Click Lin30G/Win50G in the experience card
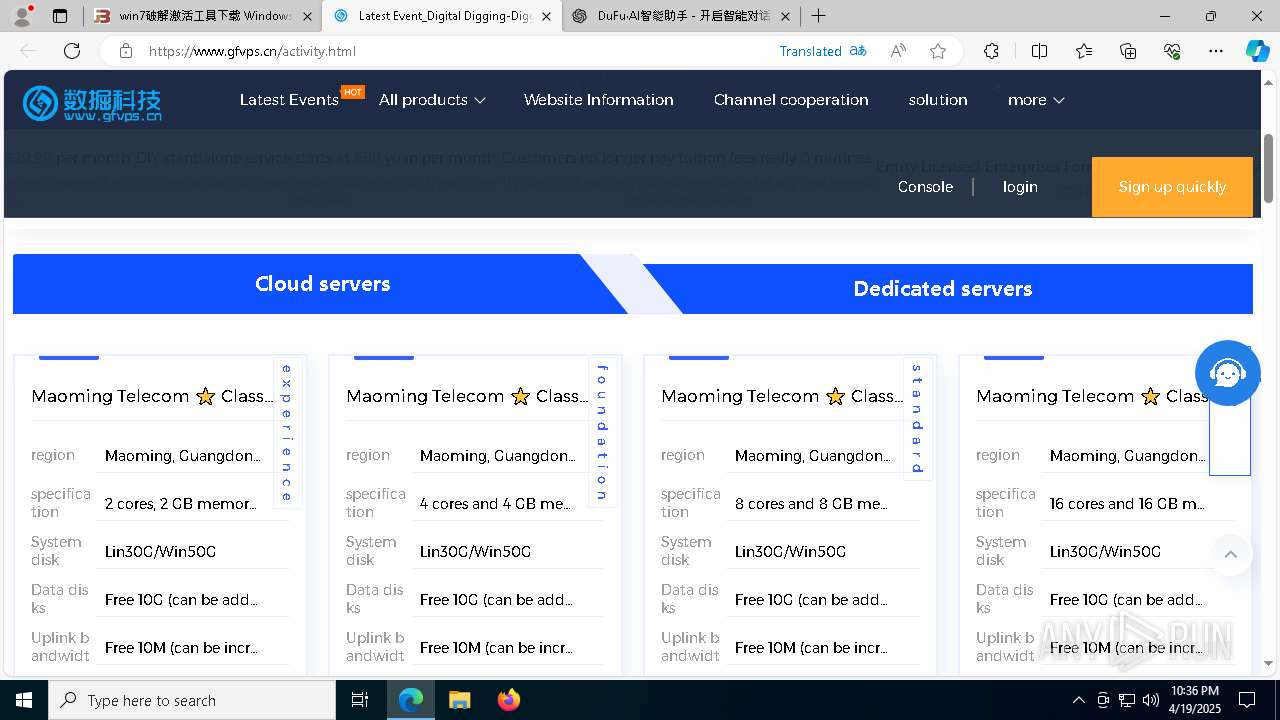This screenshot has width=1280, height=720. coord(161,552)
